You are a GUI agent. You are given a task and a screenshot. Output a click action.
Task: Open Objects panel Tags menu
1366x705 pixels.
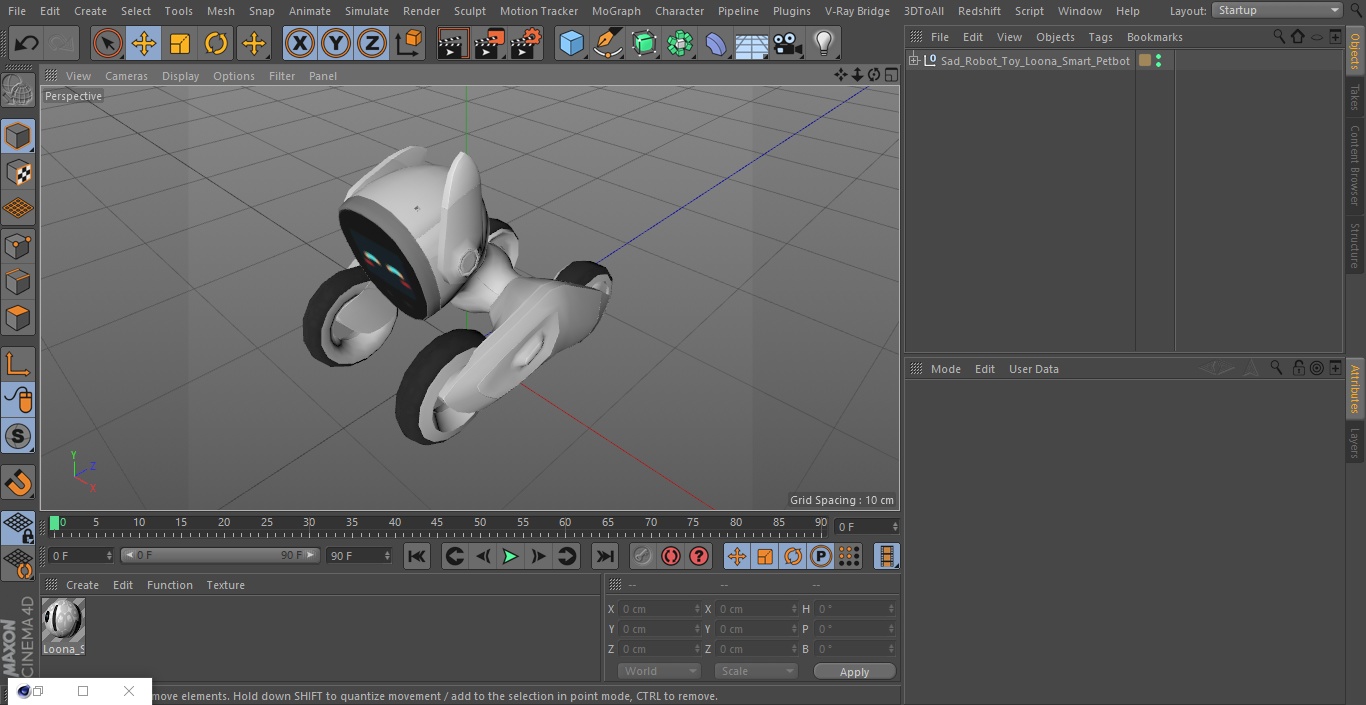(1100, 37)
